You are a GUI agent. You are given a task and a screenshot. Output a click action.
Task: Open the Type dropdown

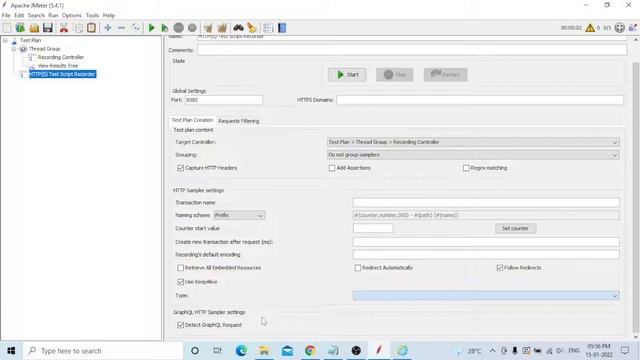coord(486,295)
